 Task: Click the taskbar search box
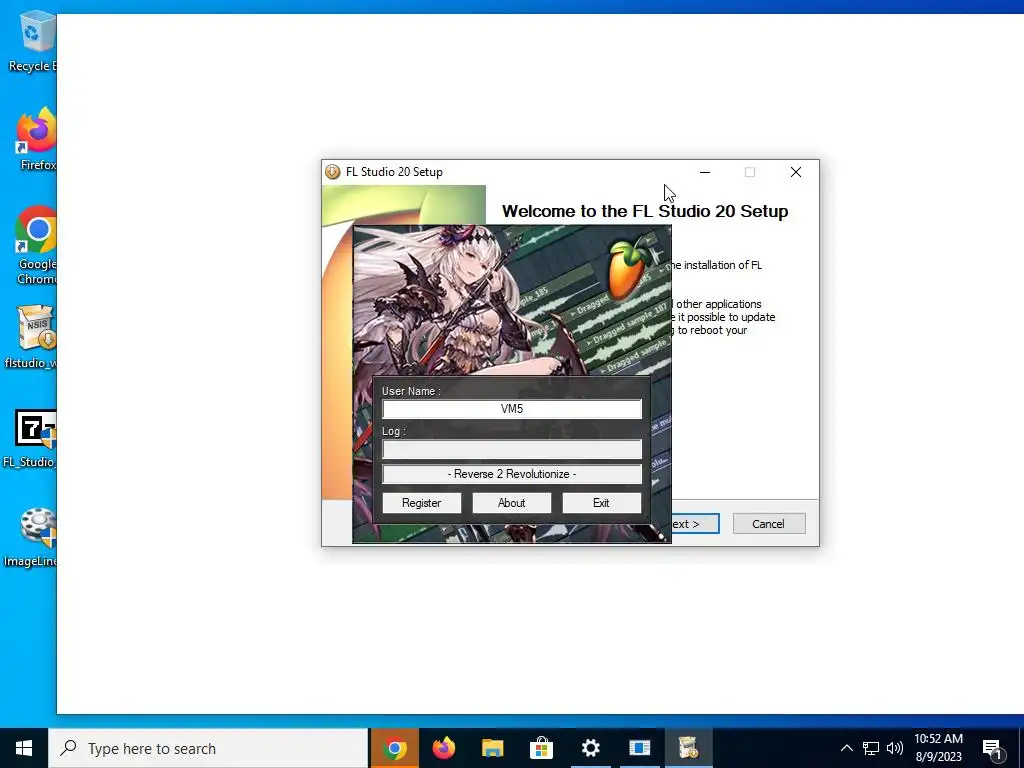pyautogui.click(x=208, y=748)
